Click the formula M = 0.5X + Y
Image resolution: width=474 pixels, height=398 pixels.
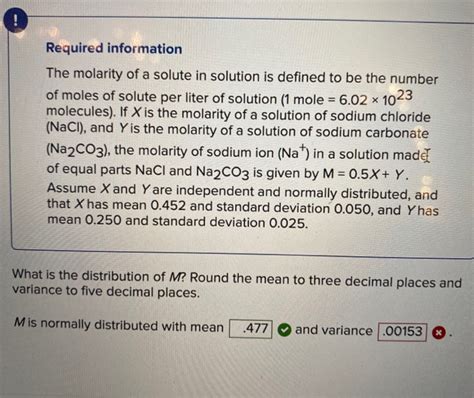(366, 174)
